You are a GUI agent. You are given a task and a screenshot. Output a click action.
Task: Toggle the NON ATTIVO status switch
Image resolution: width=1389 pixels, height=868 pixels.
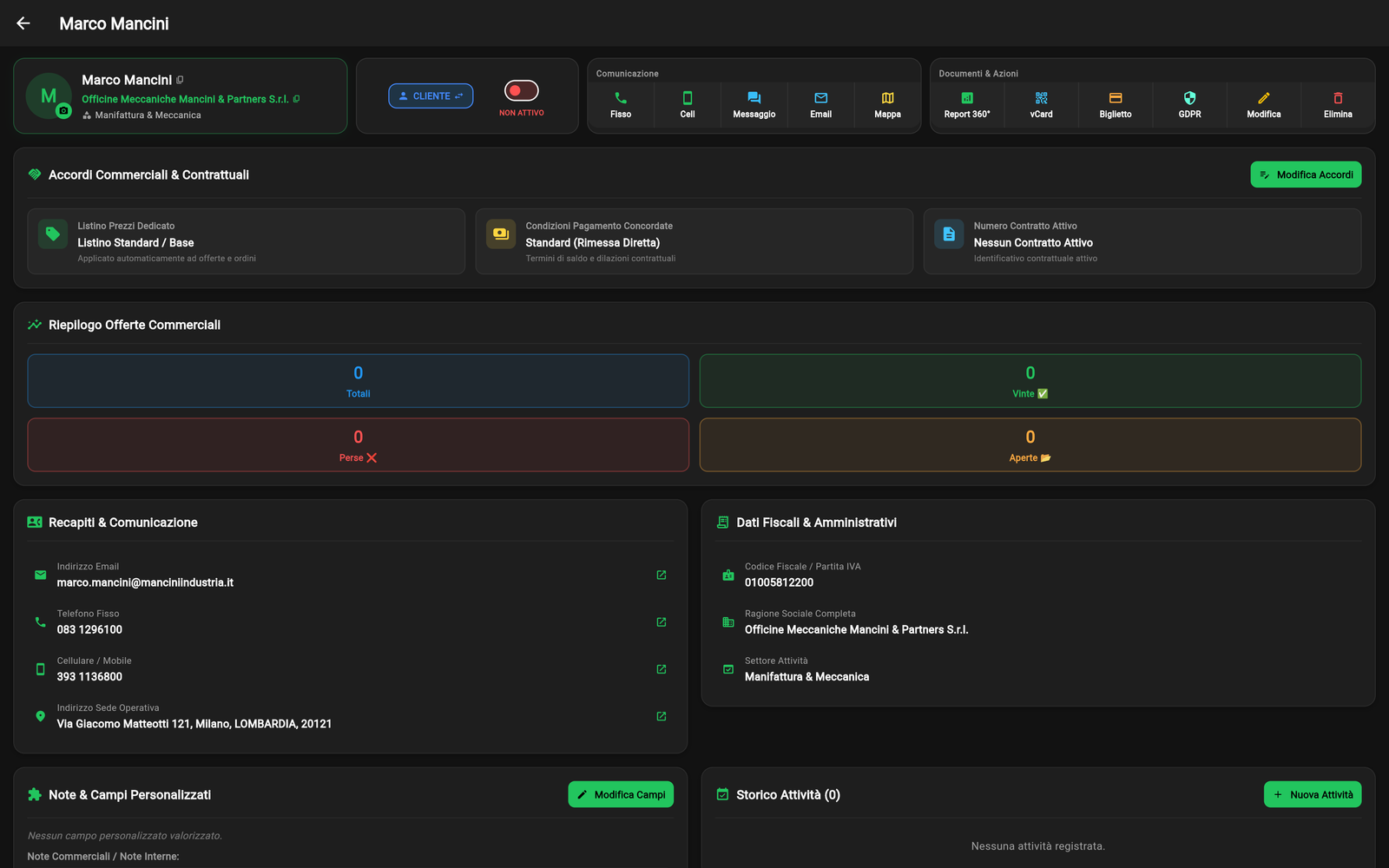coord(522,90)
